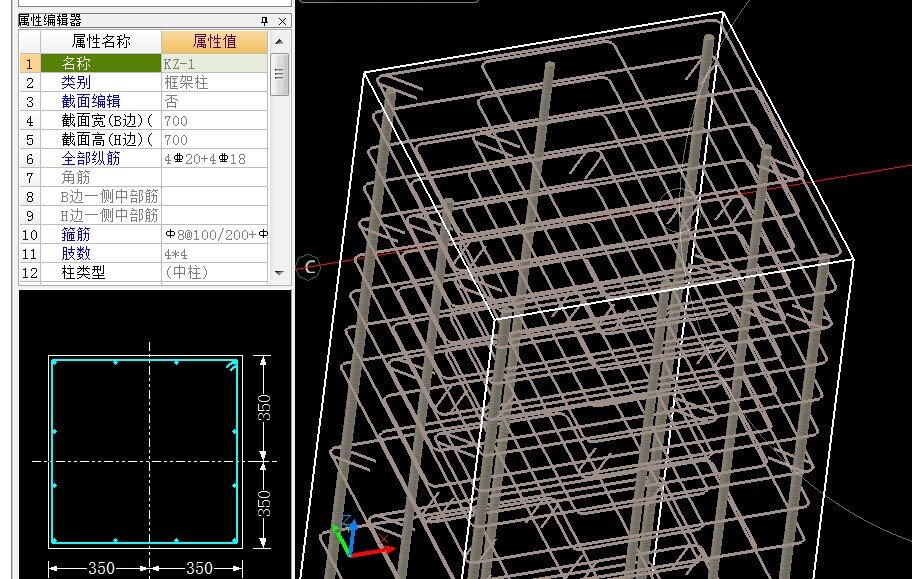Open the 截面编辑 property link
Screen dimensions: 912x579
[91, 101]
